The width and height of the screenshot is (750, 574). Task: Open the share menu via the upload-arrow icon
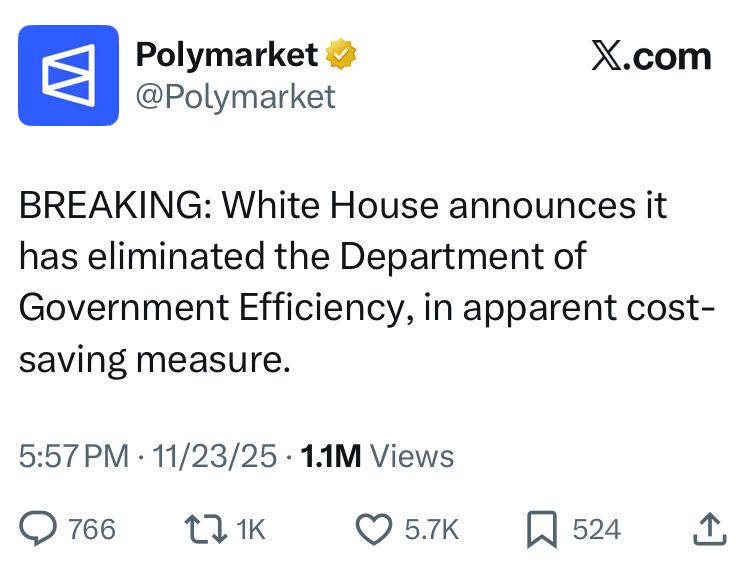click(708, 528)
